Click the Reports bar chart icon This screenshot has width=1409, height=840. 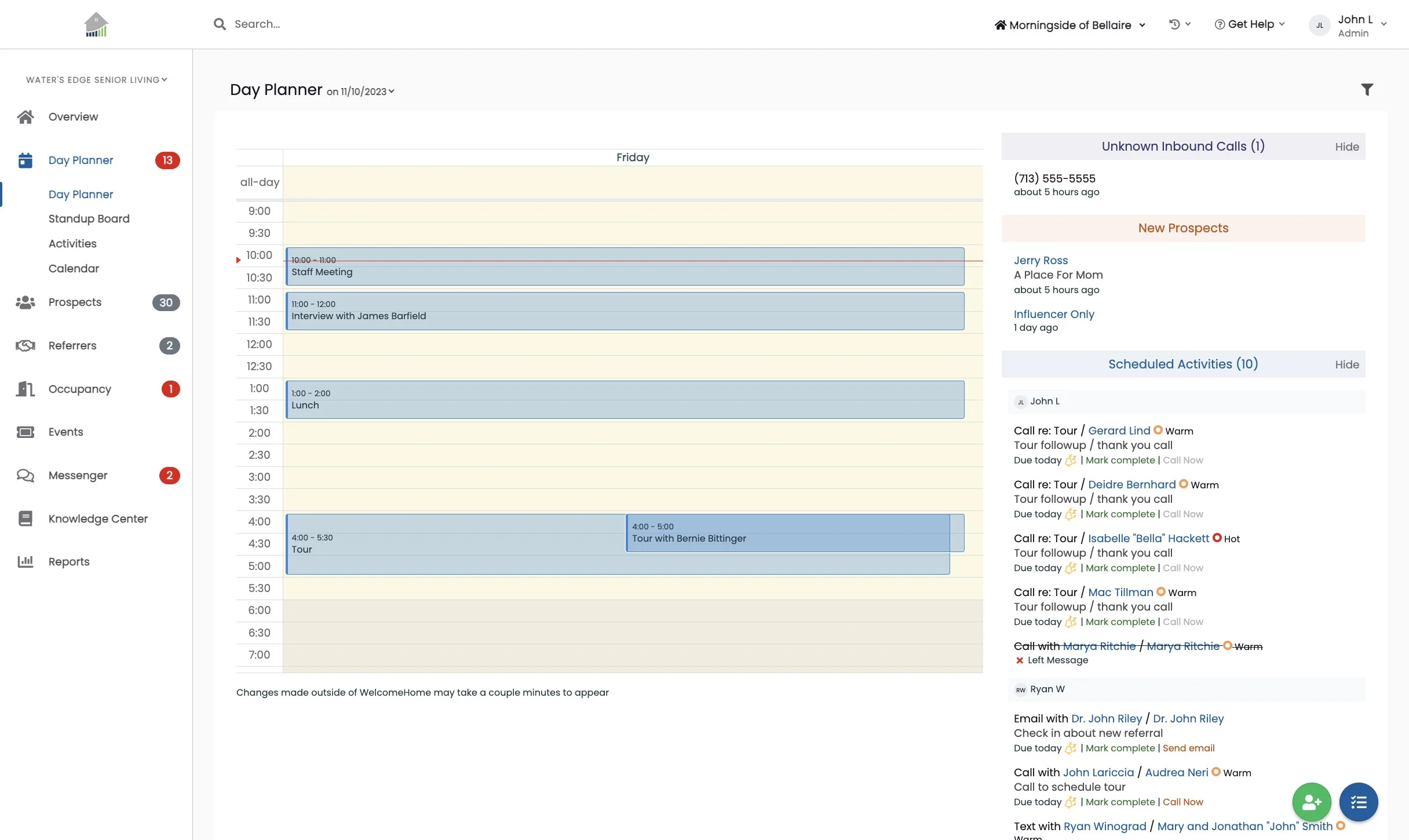pyautogui.click(x=25, y=561)
